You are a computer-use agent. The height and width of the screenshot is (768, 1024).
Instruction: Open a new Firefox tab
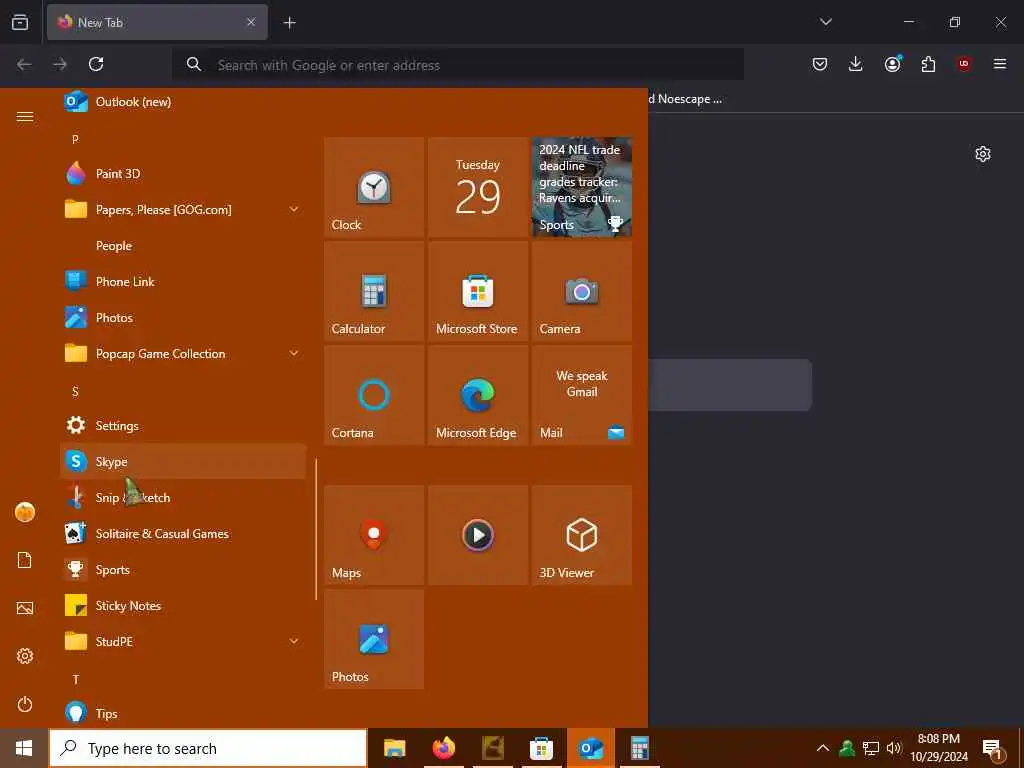point(289,23)
